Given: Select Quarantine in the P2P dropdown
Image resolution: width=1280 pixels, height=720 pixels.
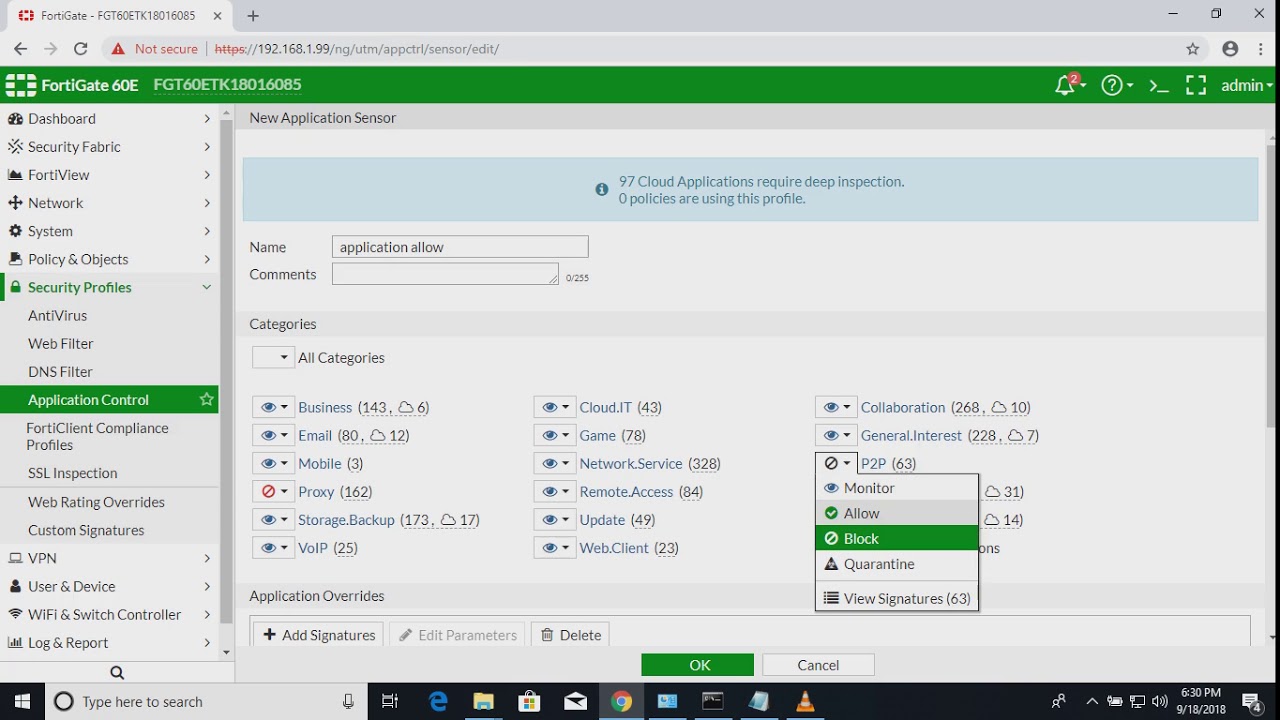Looking at the screenshot, I should click(897, 564).
